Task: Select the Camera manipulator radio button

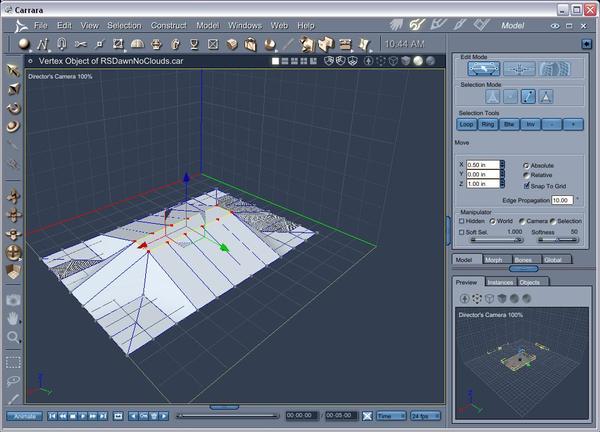Action: (x=522, y=221)
